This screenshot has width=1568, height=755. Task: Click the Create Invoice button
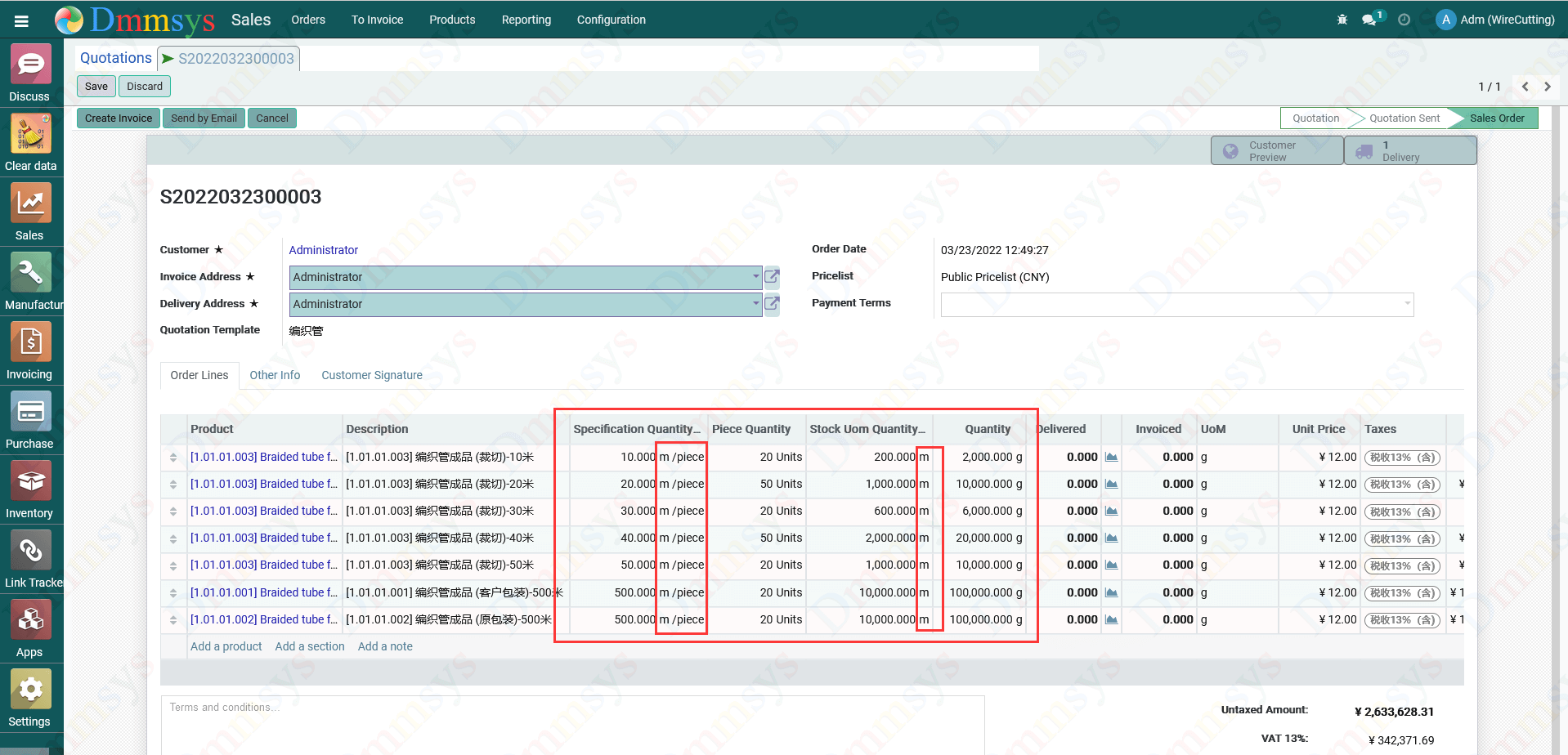click(119, 118)
